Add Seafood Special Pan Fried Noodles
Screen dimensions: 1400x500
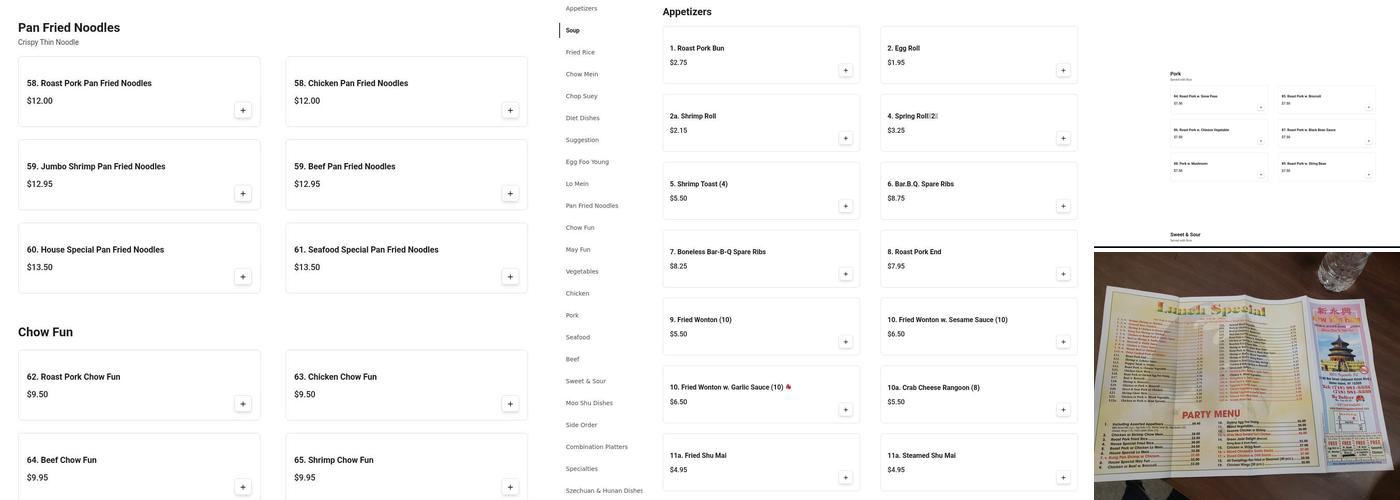coord(510,277)
